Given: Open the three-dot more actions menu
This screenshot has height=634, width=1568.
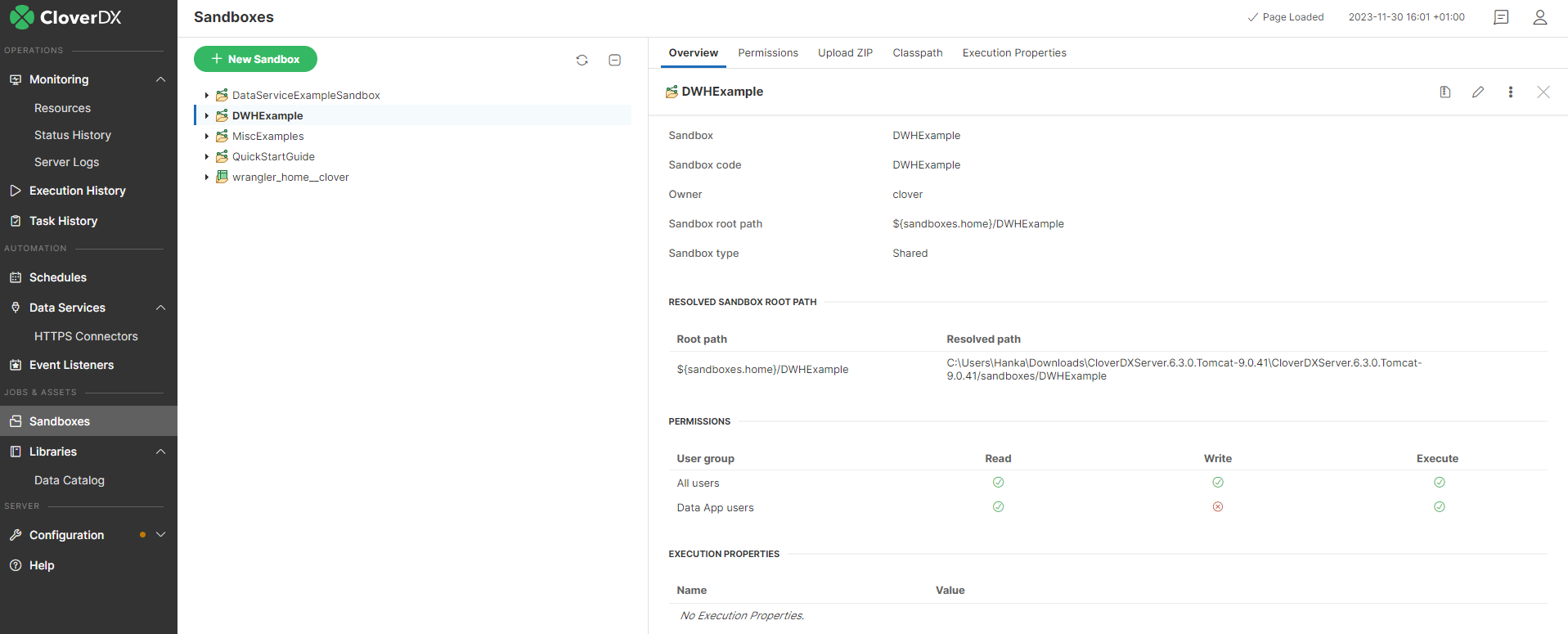Looking at the screenshot, I should (1511, 92).
